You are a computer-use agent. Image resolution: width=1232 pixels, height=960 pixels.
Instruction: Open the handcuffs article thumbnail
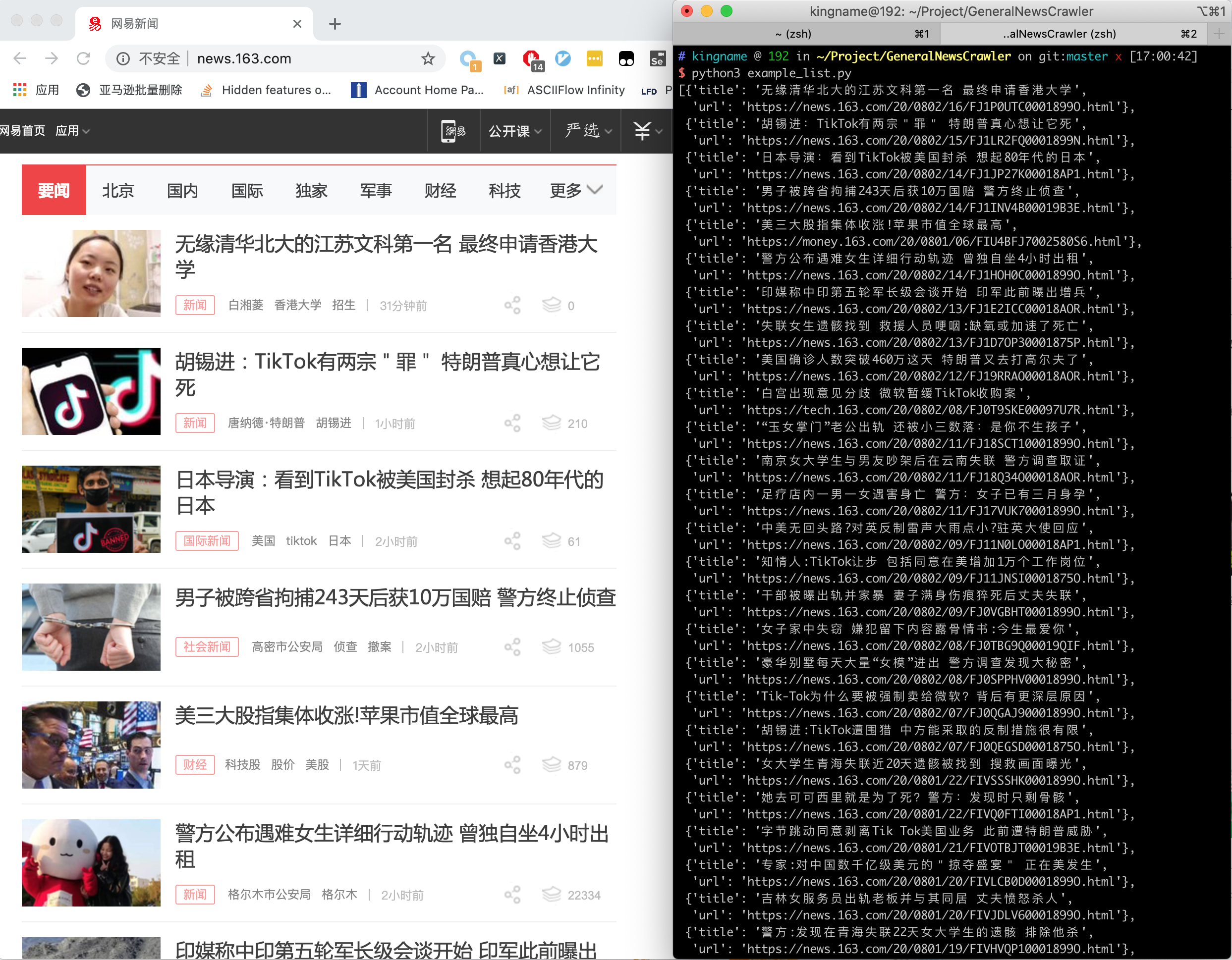(91, 627)
